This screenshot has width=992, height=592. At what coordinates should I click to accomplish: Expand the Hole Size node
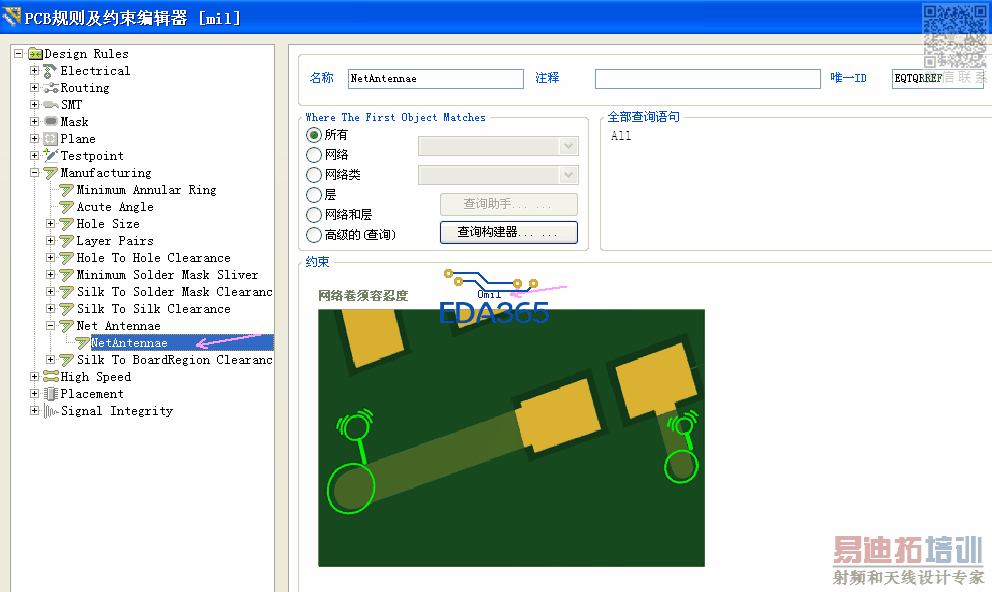pyautogui.click(x=51, y=223)
